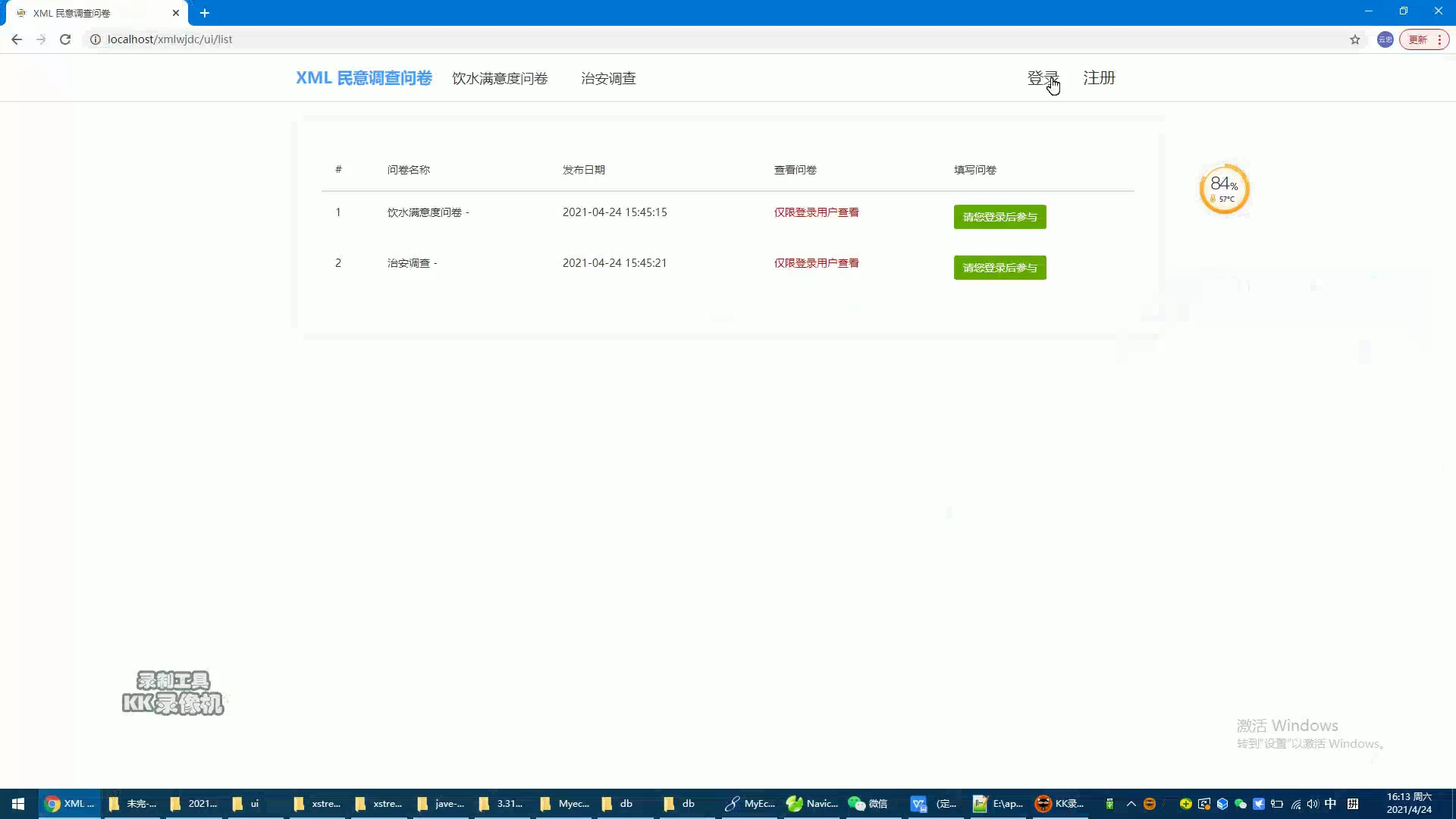Click the localhost address bar
The image size is (1456, 819).
(x=455, y=39)
